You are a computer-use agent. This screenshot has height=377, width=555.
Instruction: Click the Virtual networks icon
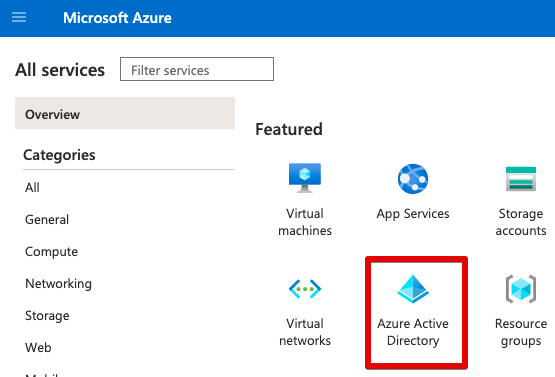(x=305, y=289)
